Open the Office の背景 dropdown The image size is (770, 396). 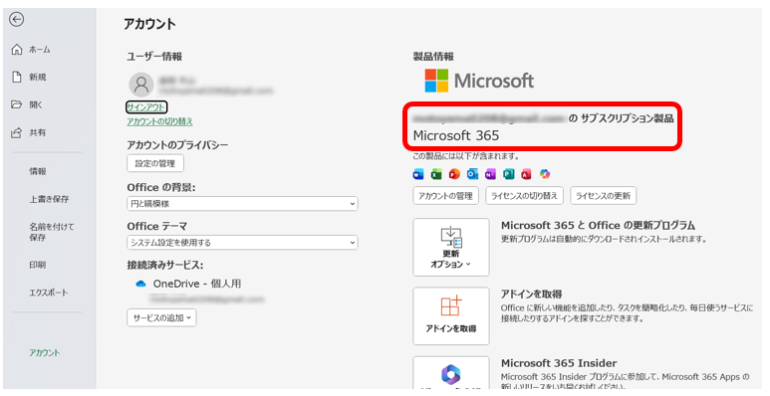coord(242,203)
